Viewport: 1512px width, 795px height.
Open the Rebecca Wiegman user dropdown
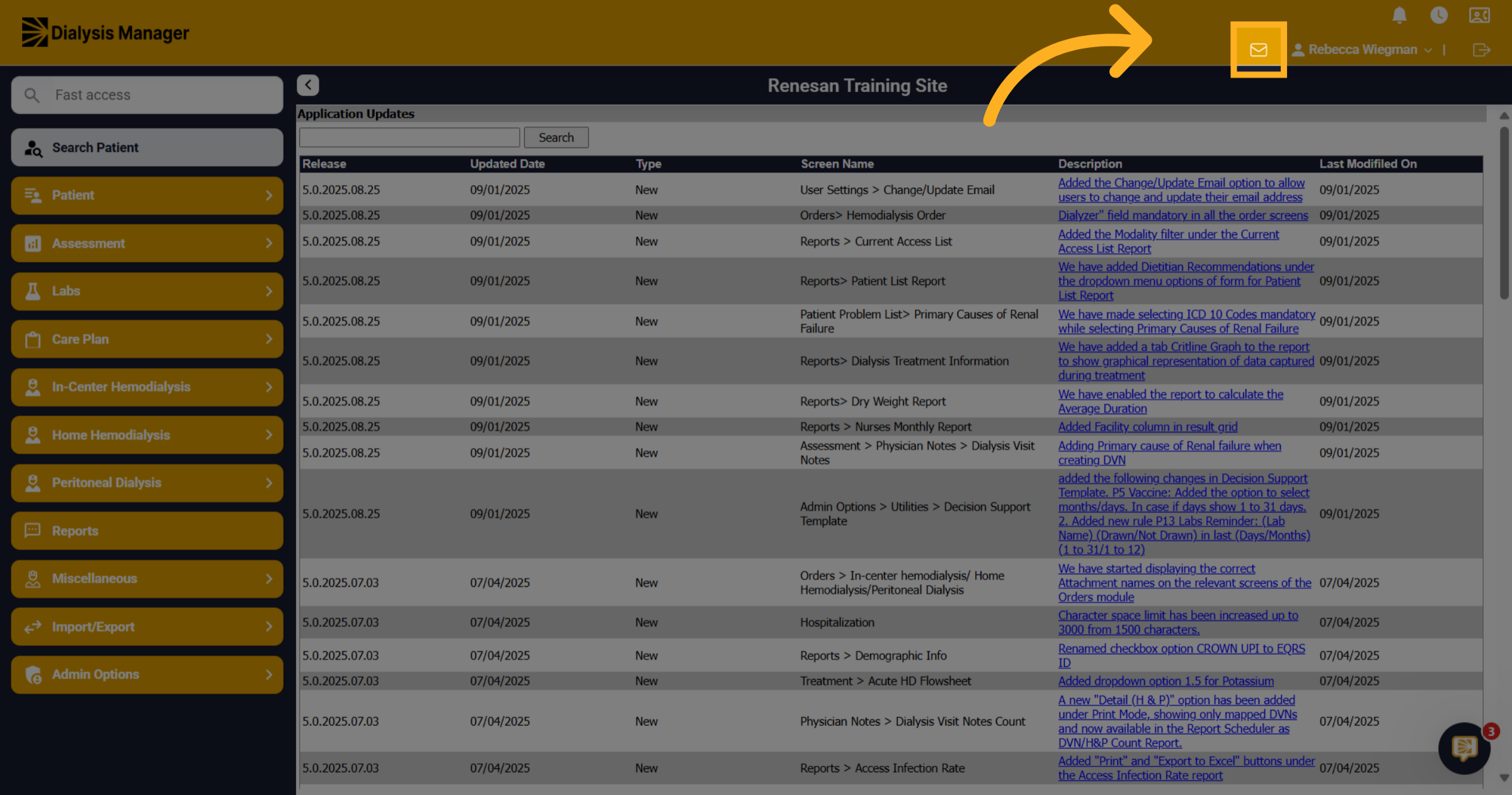(x=1362, y=50)
